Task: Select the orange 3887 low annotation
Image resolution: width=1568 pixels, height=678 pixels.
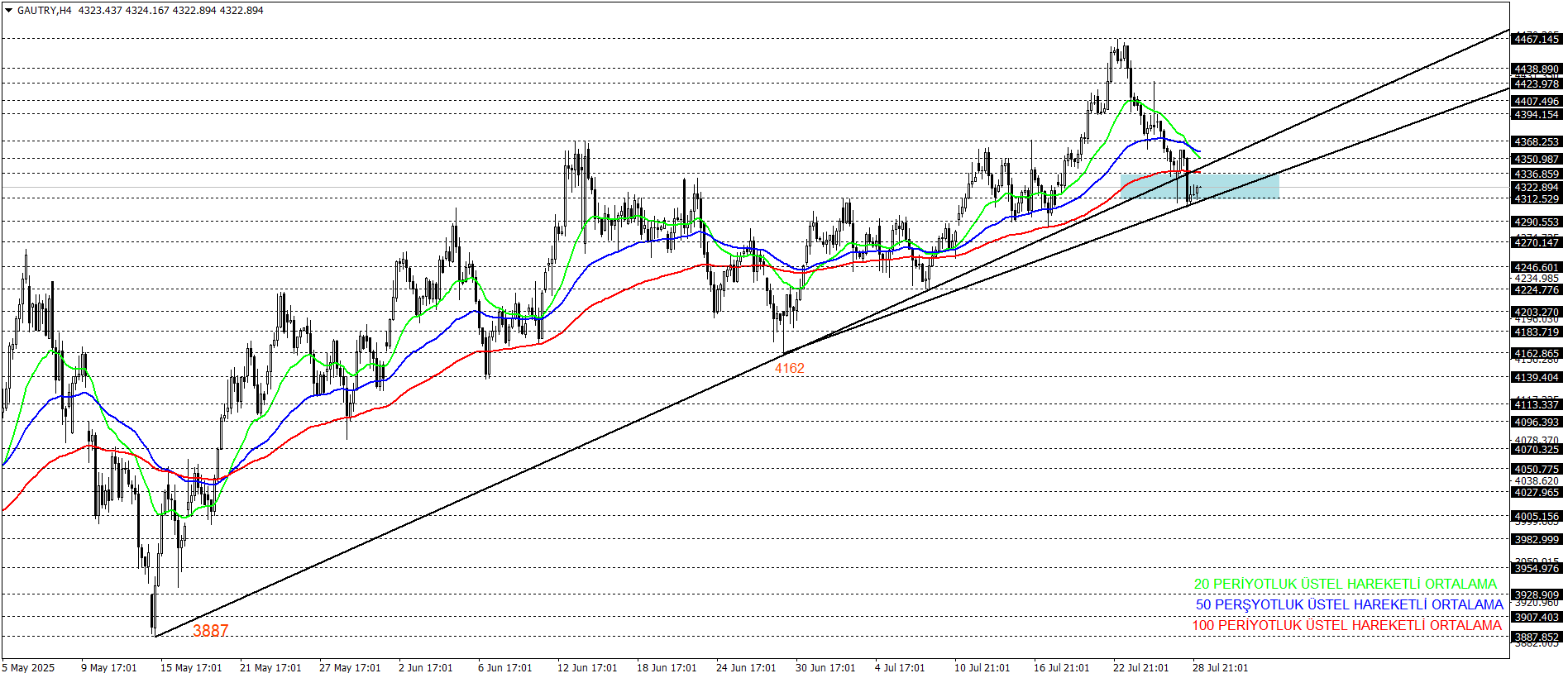Action: 210,631
